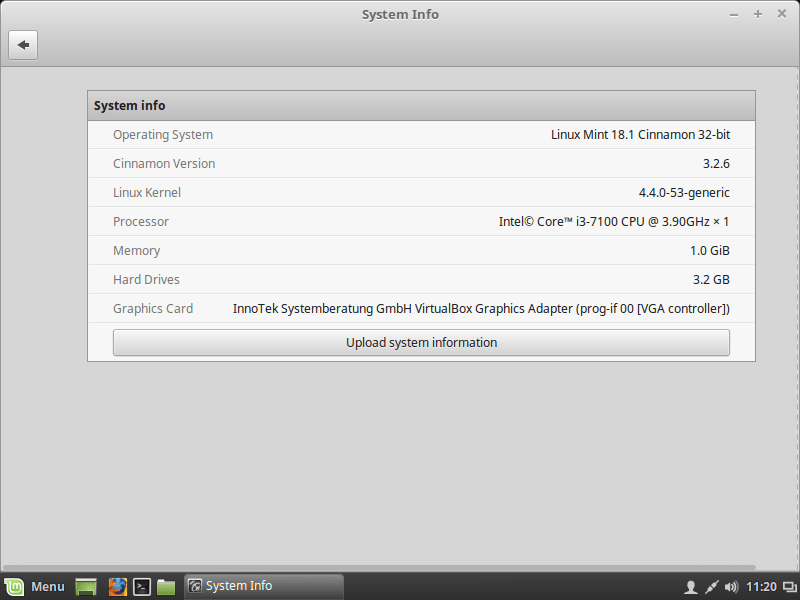Open the sound volume tray icon
The height and width of the screenshot is (600, 800).
[x=732, y=587]
